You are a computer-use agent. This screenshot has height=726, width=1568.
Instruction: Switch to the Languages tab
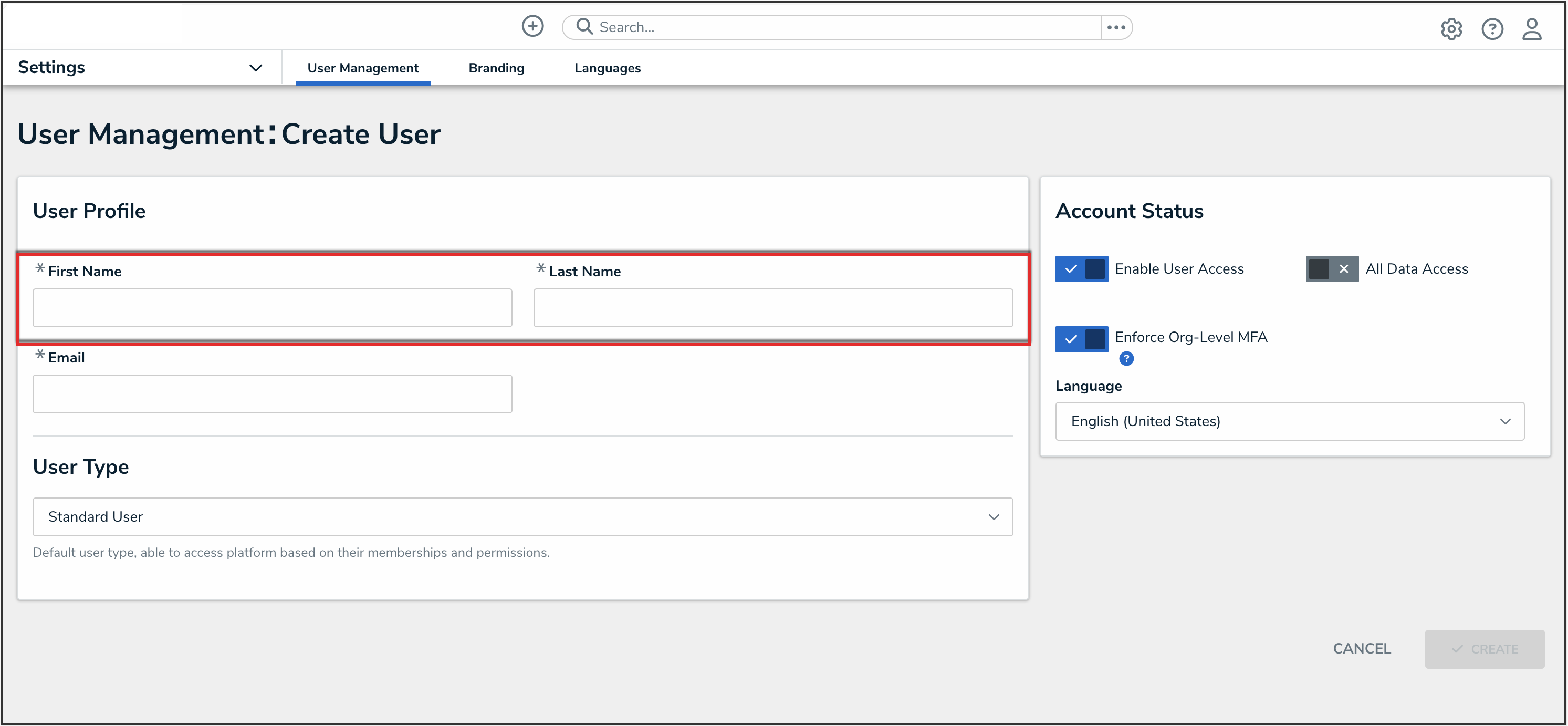[607, 68]
